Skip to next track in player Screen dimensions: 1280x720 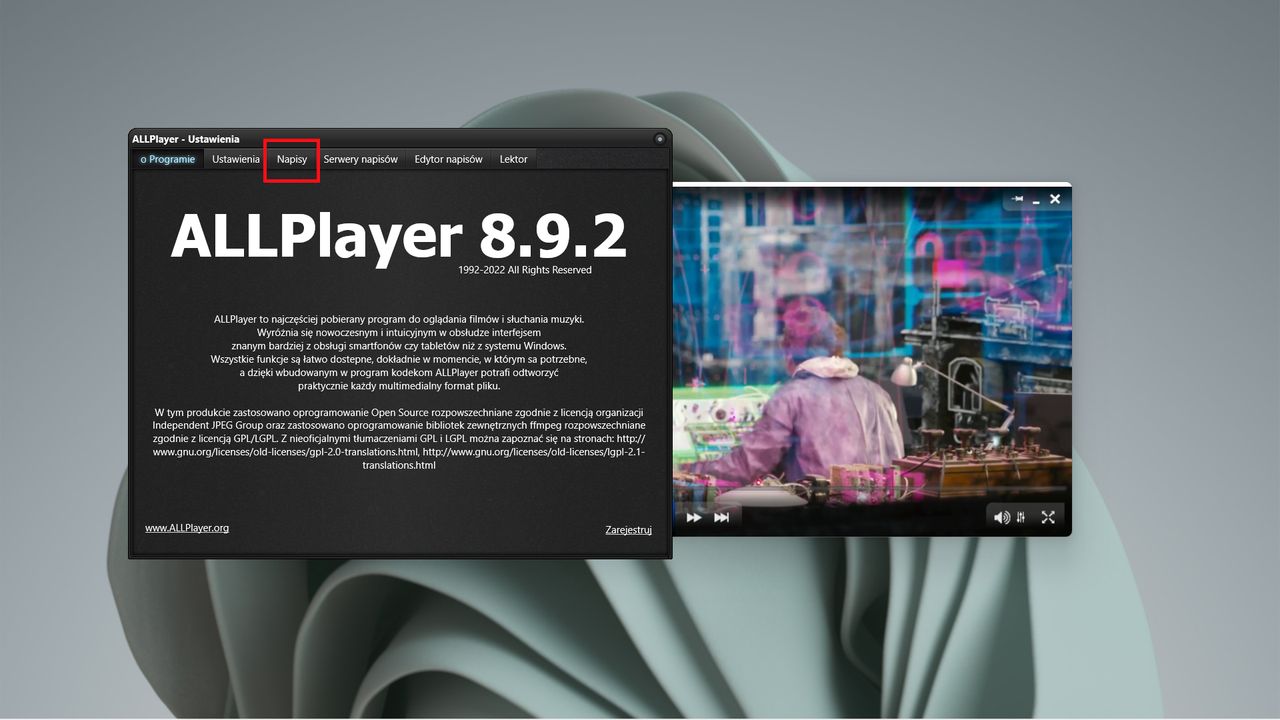[x=721, y=517]
